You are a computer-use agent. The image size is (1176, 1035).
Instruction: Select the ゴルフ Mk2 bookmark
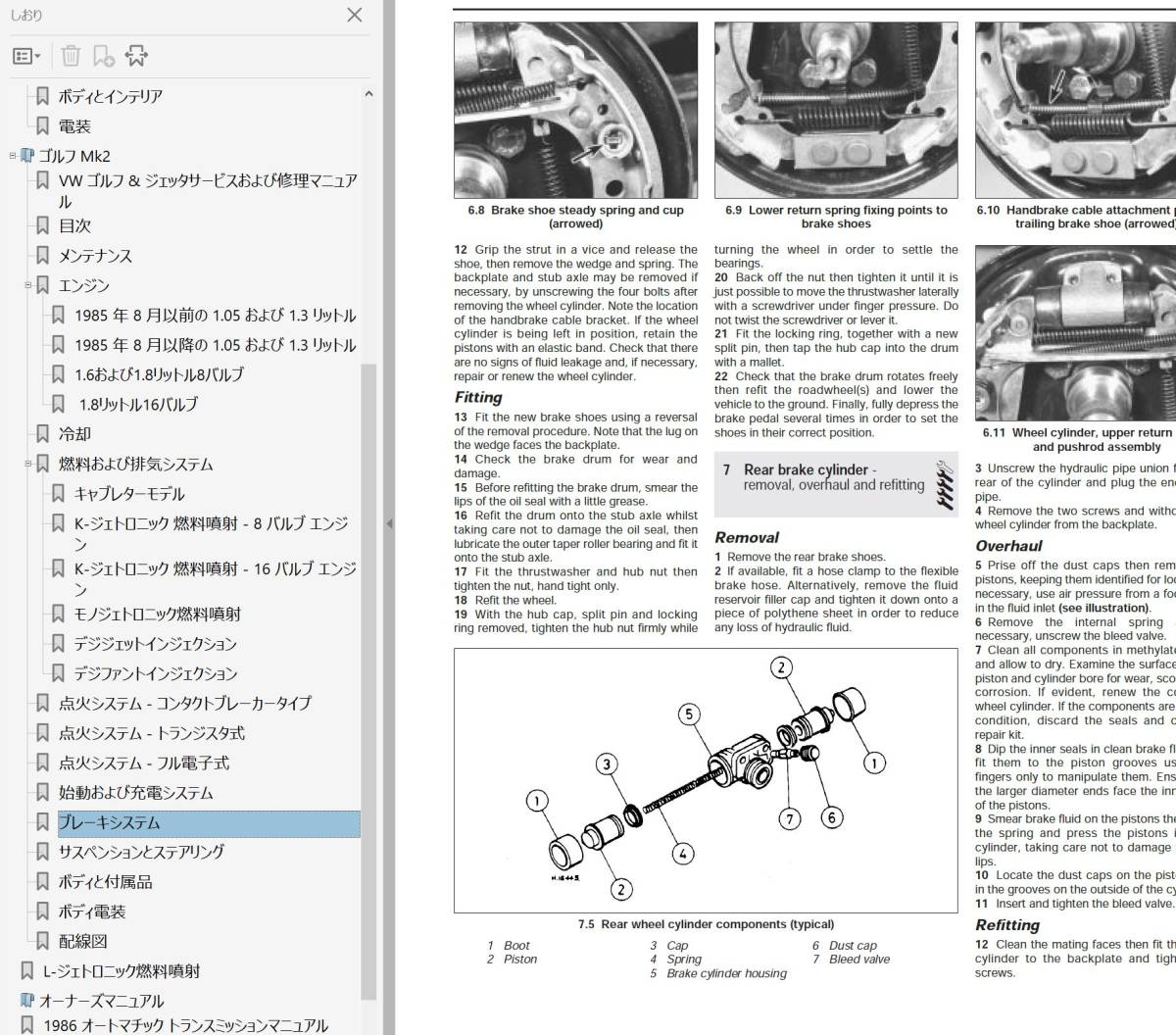tap(74, 156)
